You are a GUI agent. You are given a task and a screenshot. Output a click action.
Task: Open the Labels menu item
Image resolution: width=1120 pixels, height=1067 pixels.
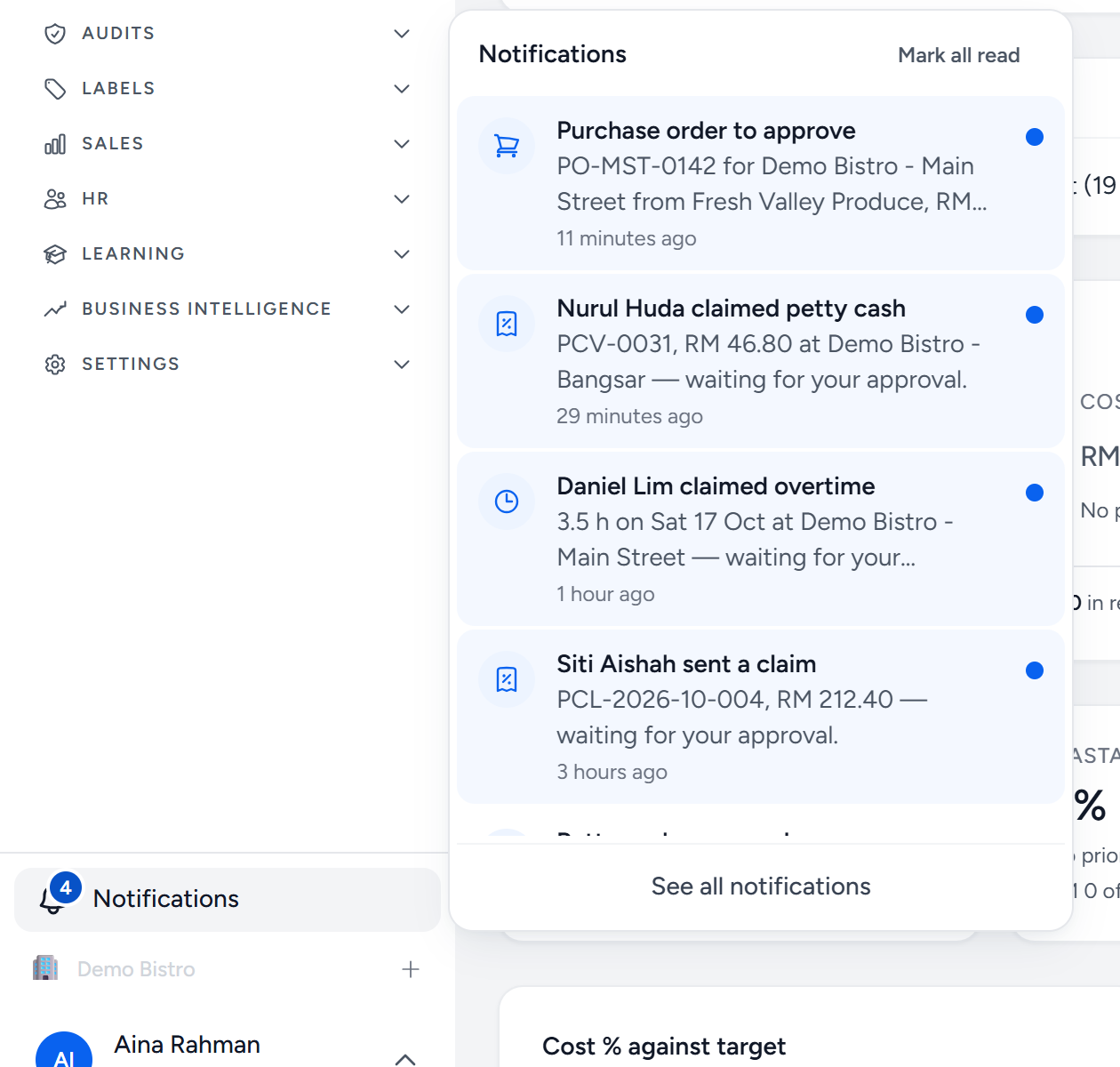228,89
